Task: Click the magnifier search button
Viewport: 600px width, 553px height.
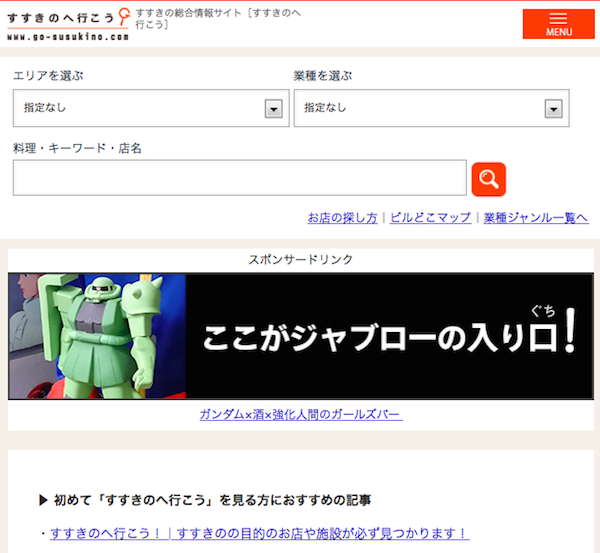Action: [x=488, y=179]
